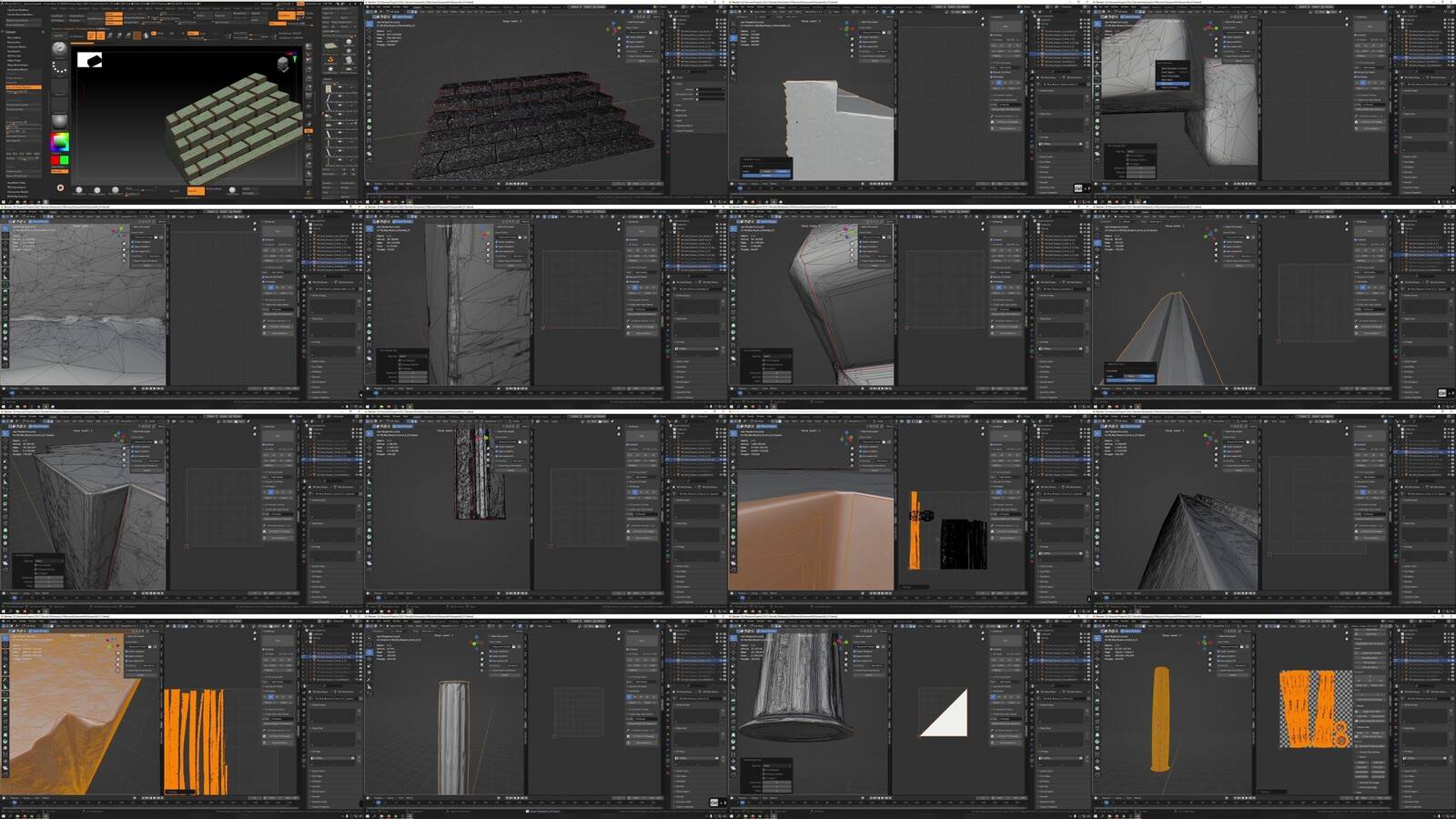
Task: Open the orange pillar with checker UV thumbnail
Action: coord(1274,716)
